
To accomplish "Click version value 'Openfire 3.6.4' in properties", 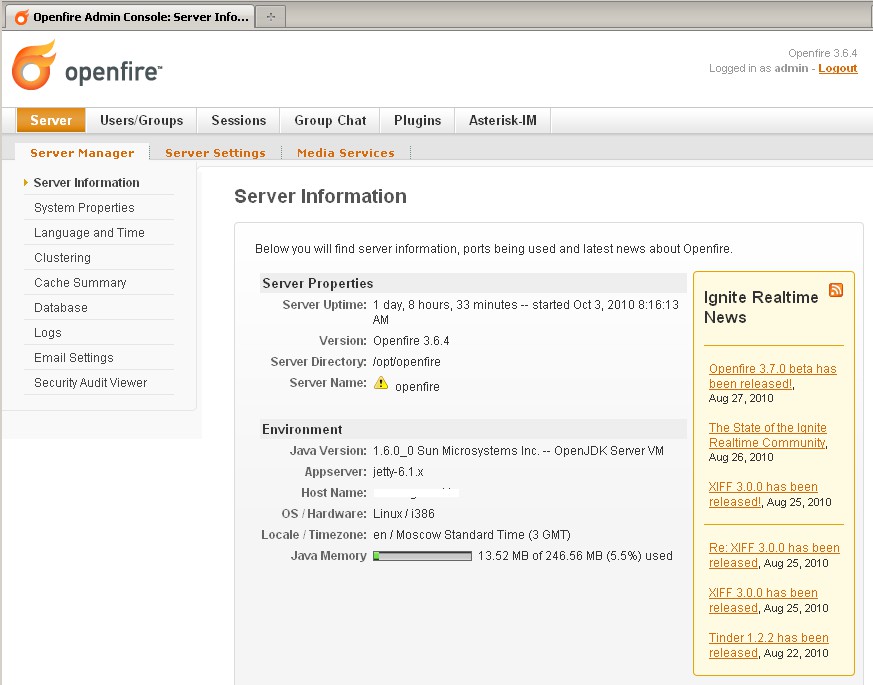I will pyautogui.click(x=411, y=341).
